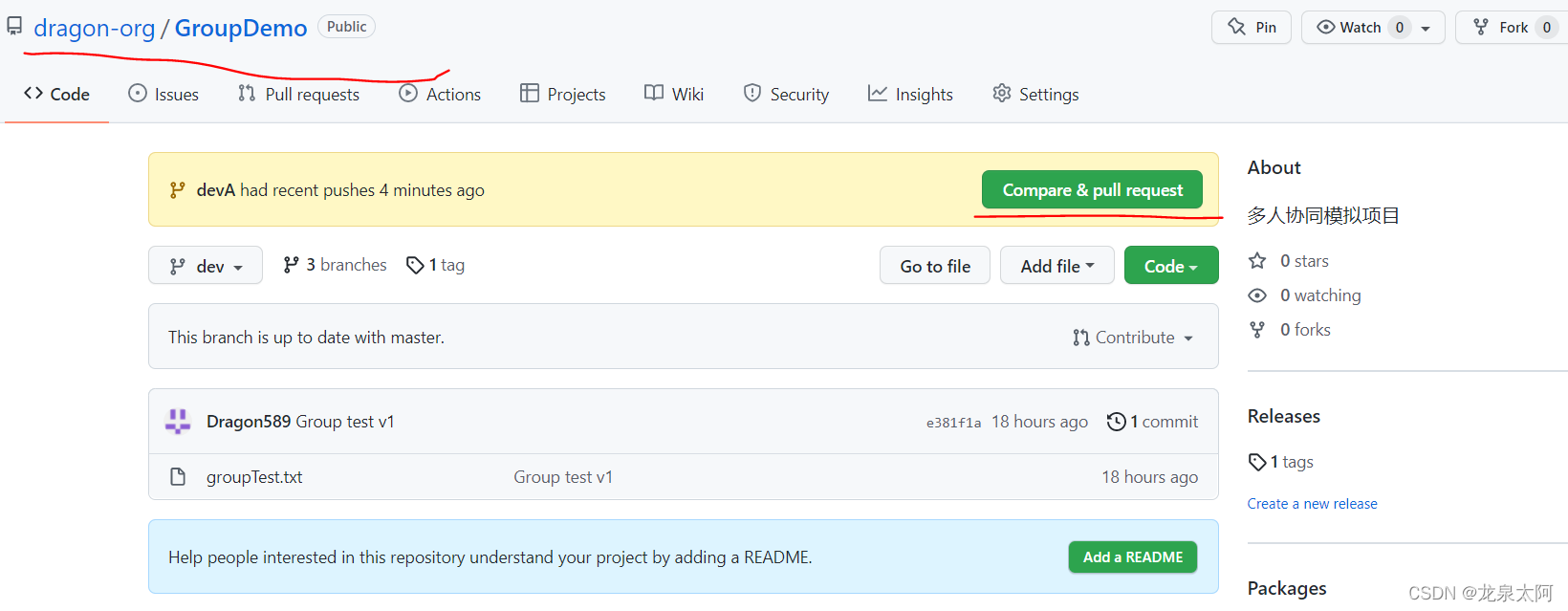Click the fork count badge showing 0
1568x611 pixels.
[x=1547, y=27]
